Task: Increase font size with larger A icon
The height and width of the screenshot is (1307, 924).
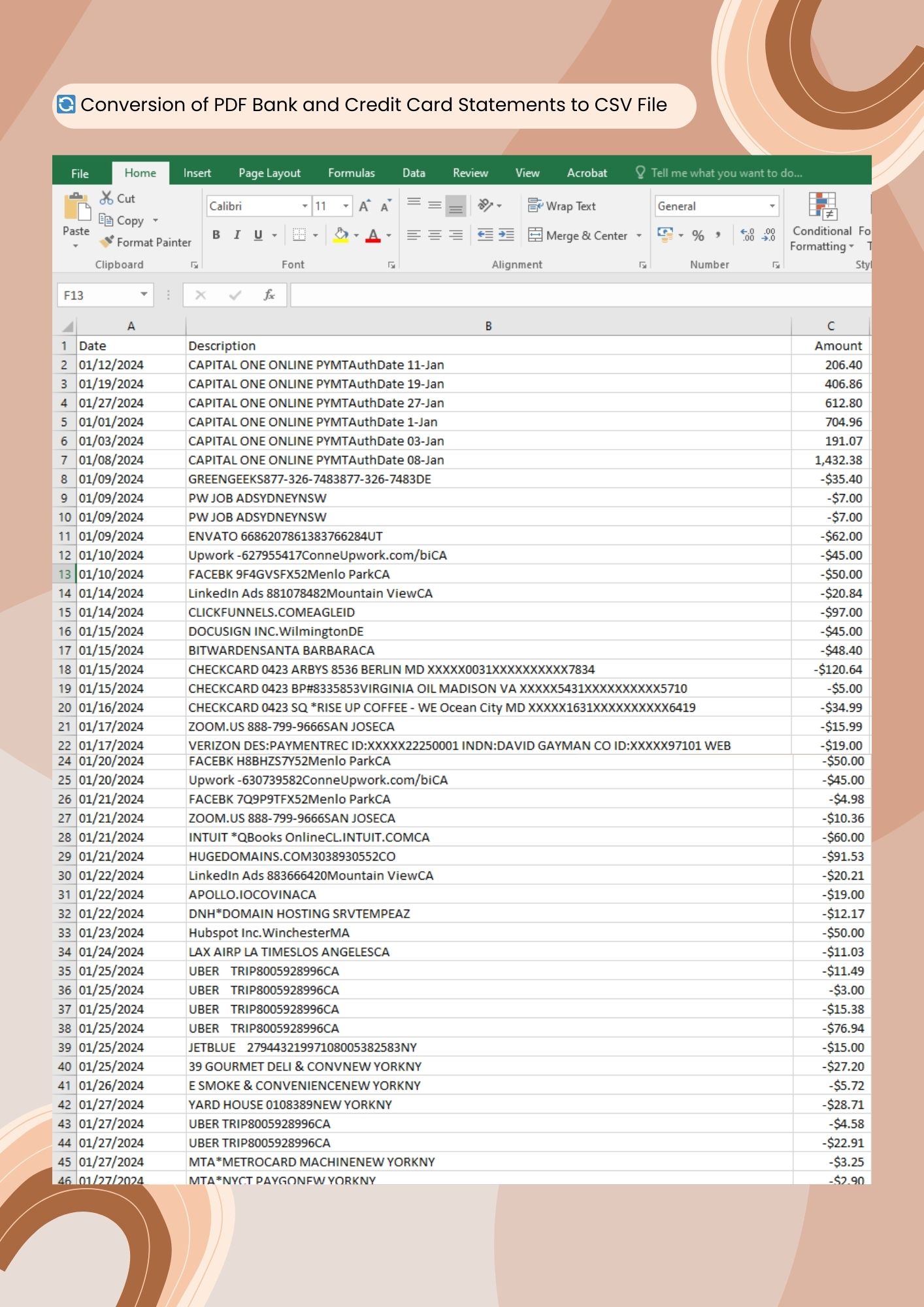Action: pyautogui.click(x=365, y=207)
